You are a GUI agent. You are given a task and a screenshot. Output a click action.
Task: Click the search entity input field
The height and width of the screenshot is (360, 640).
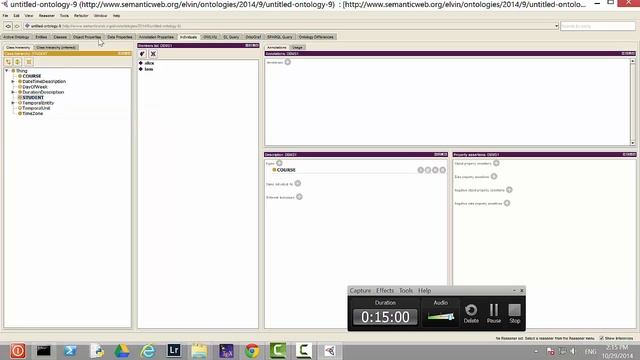pos(598,26)
